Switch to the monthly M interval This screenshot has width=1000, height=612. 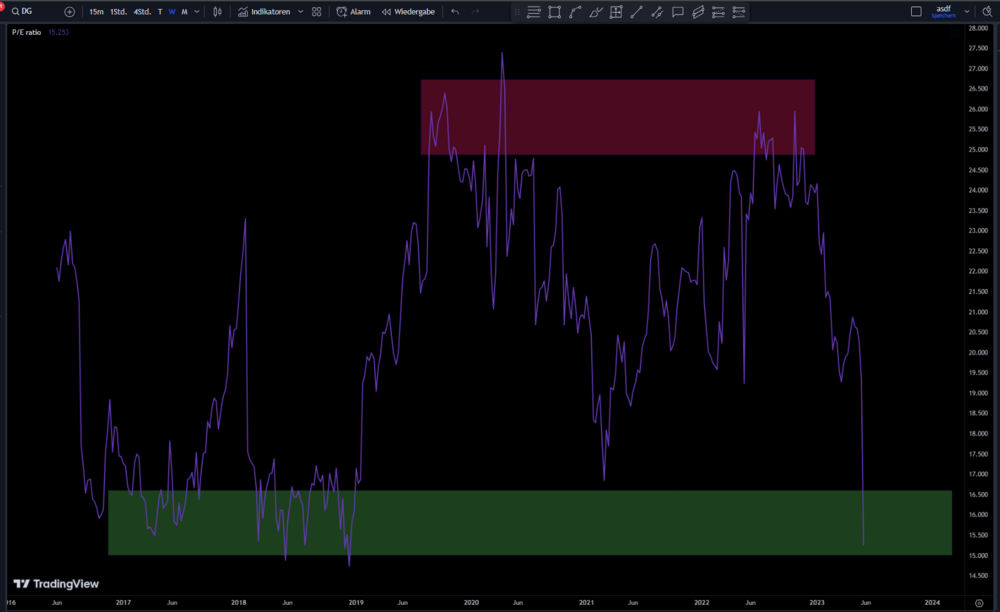(x=184, y=11)
